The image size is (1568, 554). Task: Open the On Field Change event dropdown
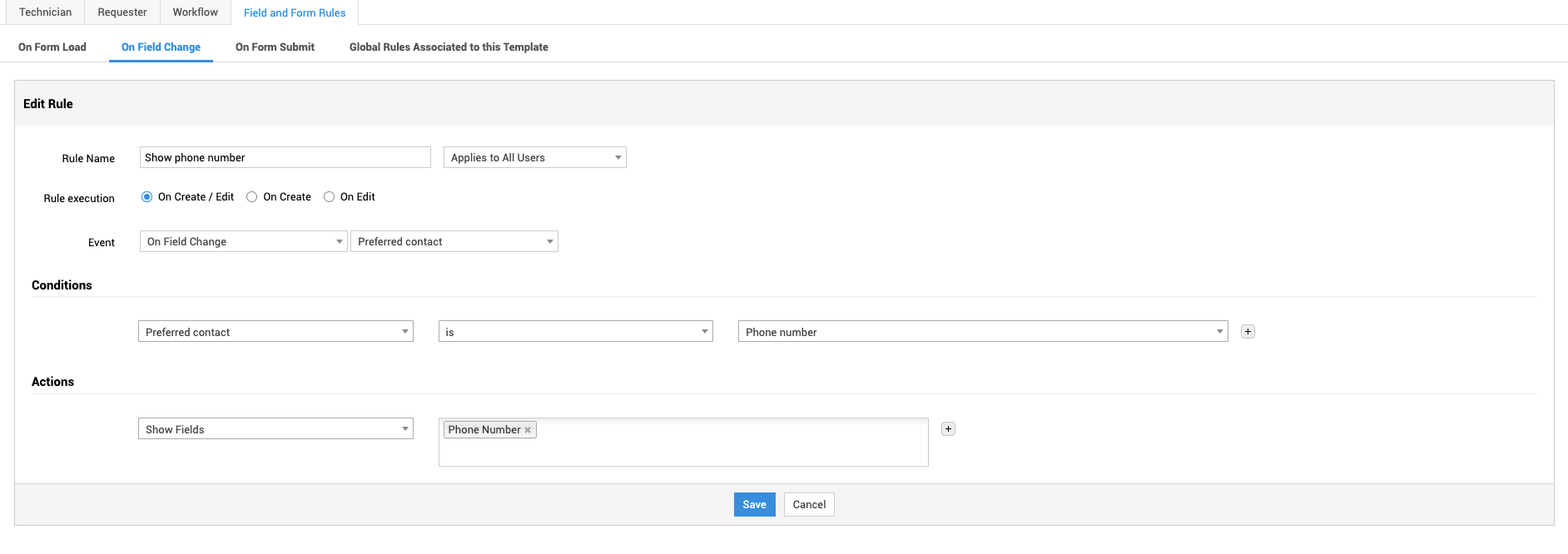[244, 241]
